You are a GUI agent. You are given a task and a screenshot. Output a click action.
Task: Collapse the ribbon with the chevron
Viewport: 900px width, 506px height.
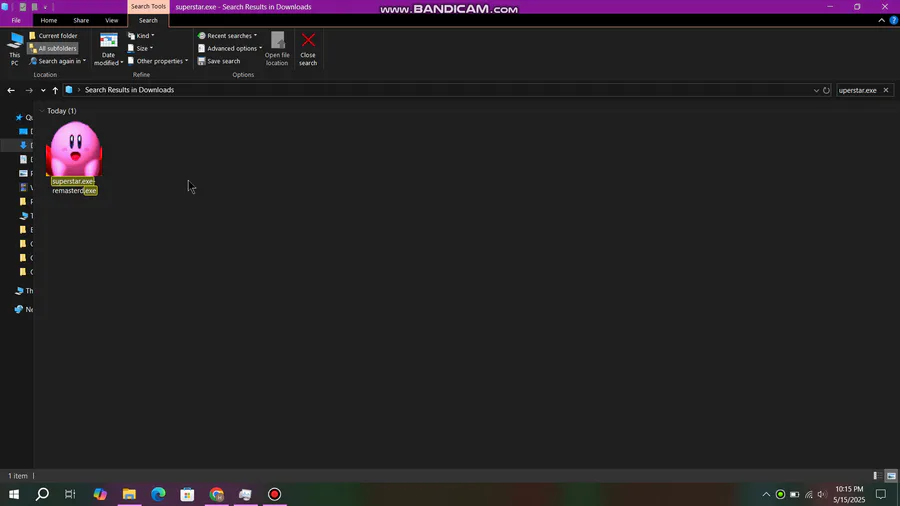(882, 20)
